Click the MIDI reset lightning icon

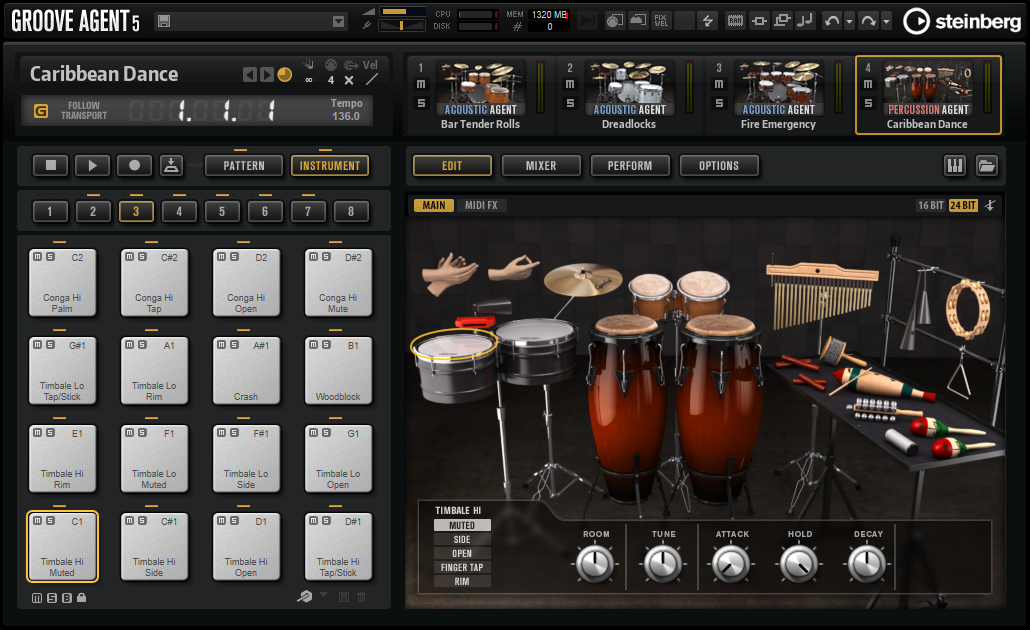707,21
